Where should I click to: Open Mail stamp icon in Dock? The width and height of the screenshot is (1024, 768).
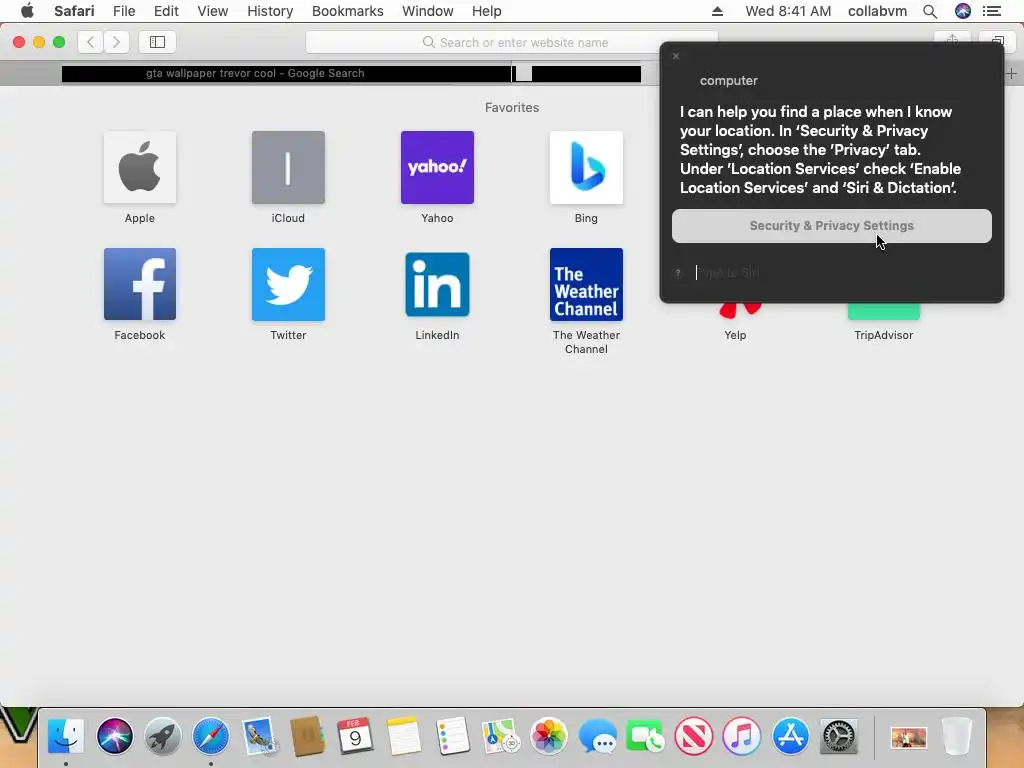[x=259, y=735]
